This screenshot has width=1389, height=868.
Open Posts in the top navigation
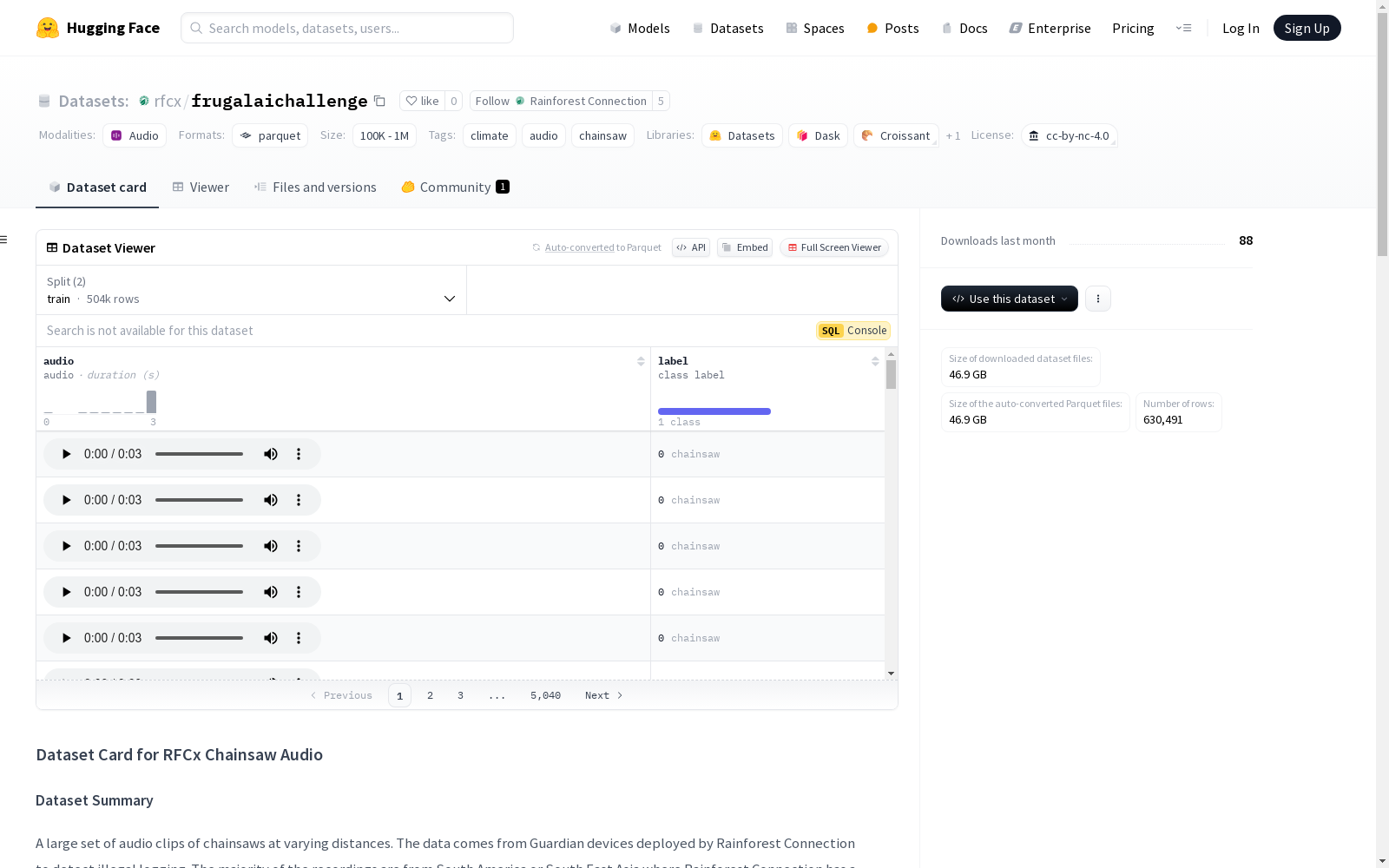pos(893,28)
